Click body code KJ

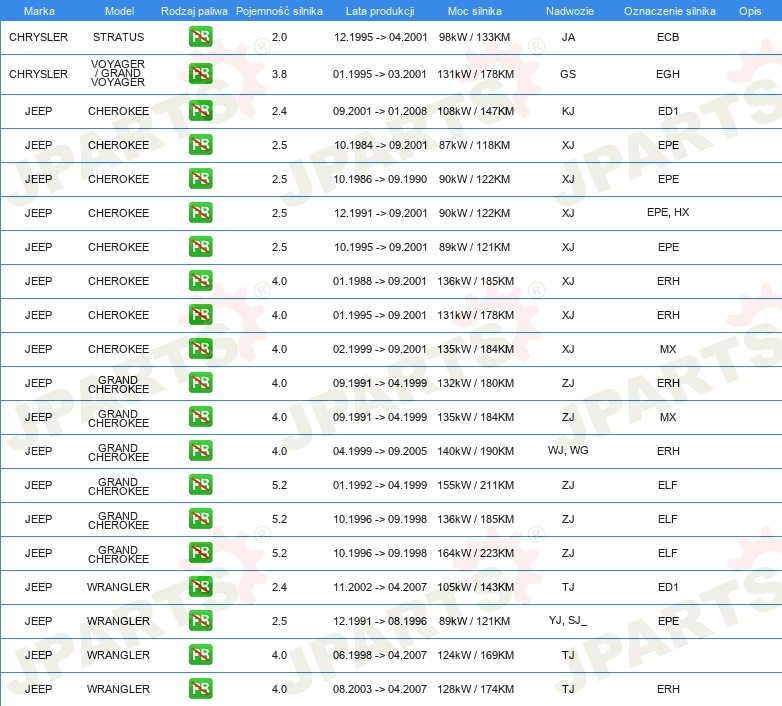coord(568,111)
